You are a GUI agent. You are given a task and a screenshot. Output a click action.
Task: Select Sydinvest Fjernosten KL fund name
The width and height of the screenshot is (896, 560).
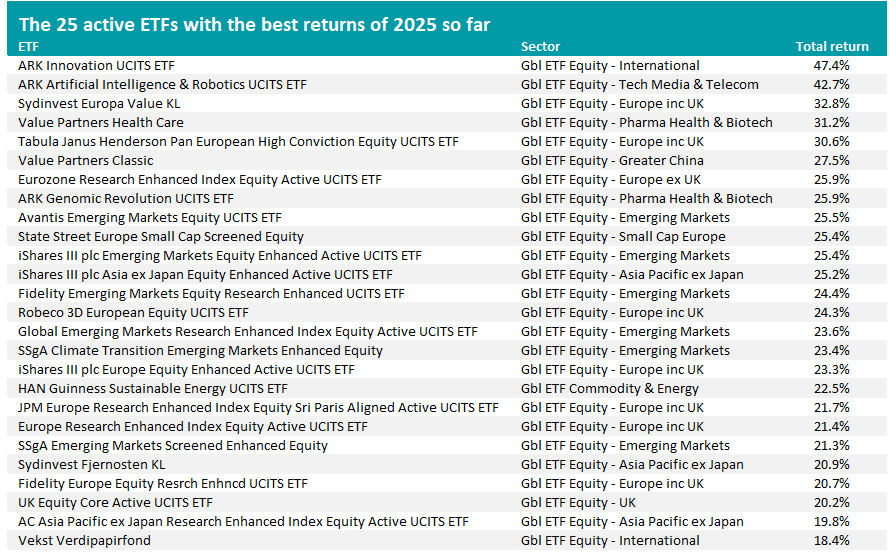91,464
